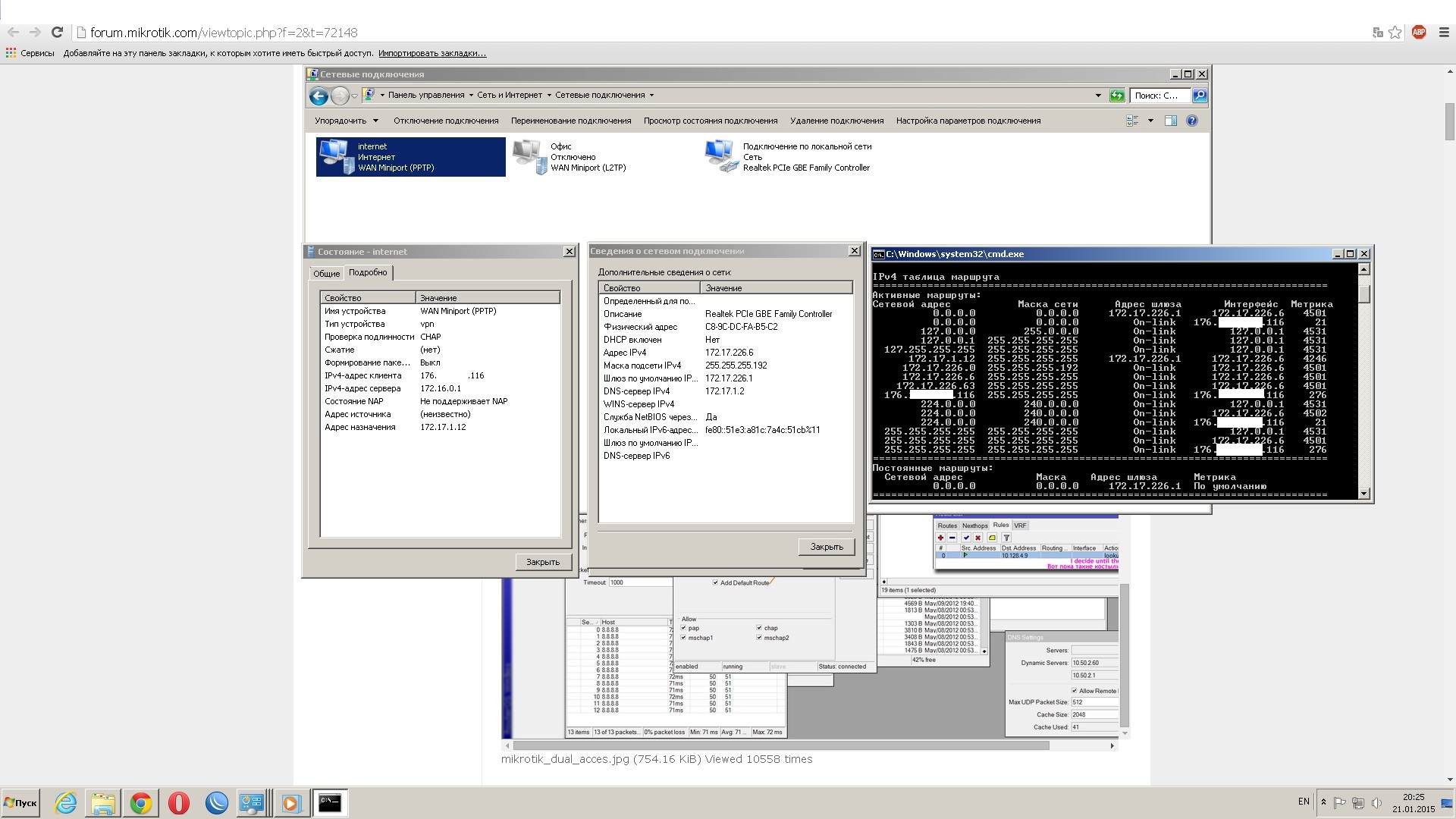Select the Офис L2TP connection
Image resolution: width=1456 pixels, height=819 pixels.
[x=570, y=157]
